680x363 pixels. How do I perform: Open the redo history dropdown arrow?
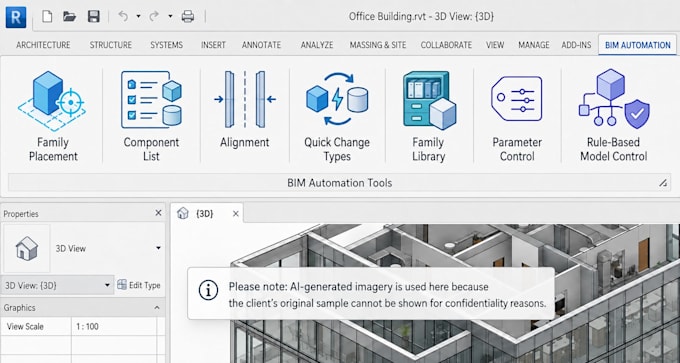170,16
